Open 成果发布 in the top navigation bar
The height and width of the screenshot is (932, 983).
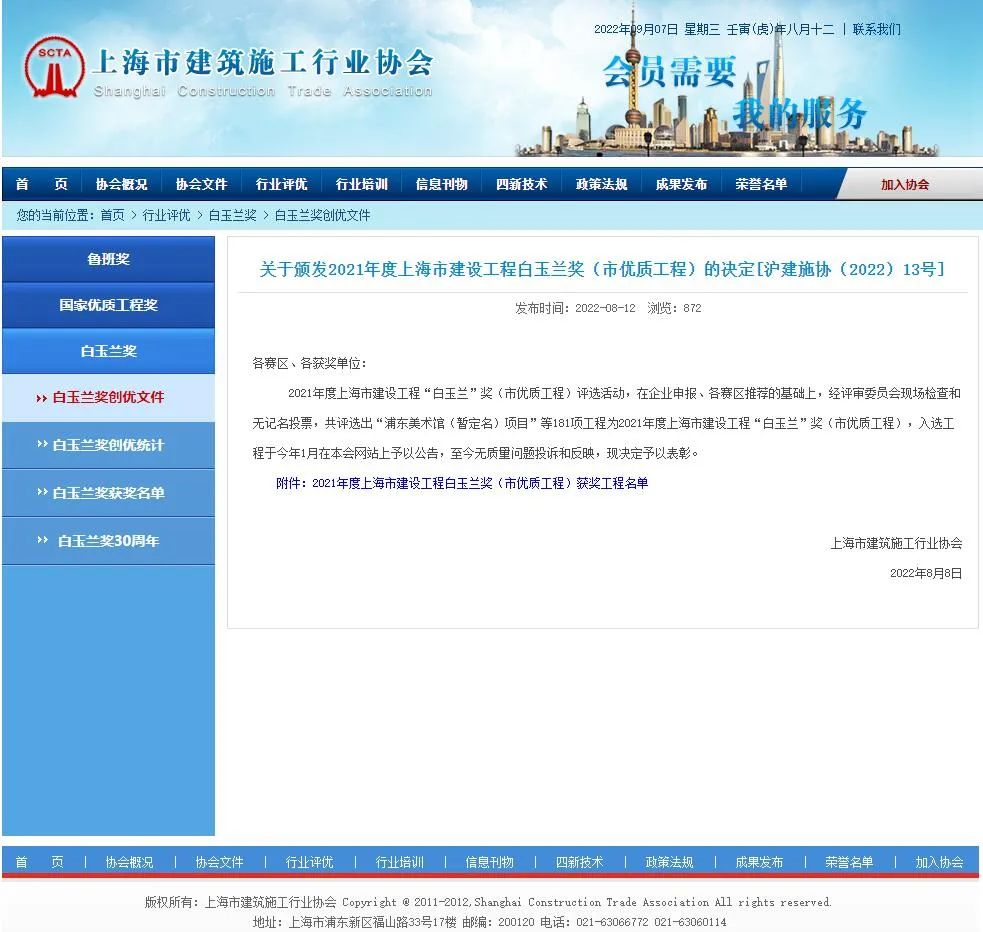681,184
